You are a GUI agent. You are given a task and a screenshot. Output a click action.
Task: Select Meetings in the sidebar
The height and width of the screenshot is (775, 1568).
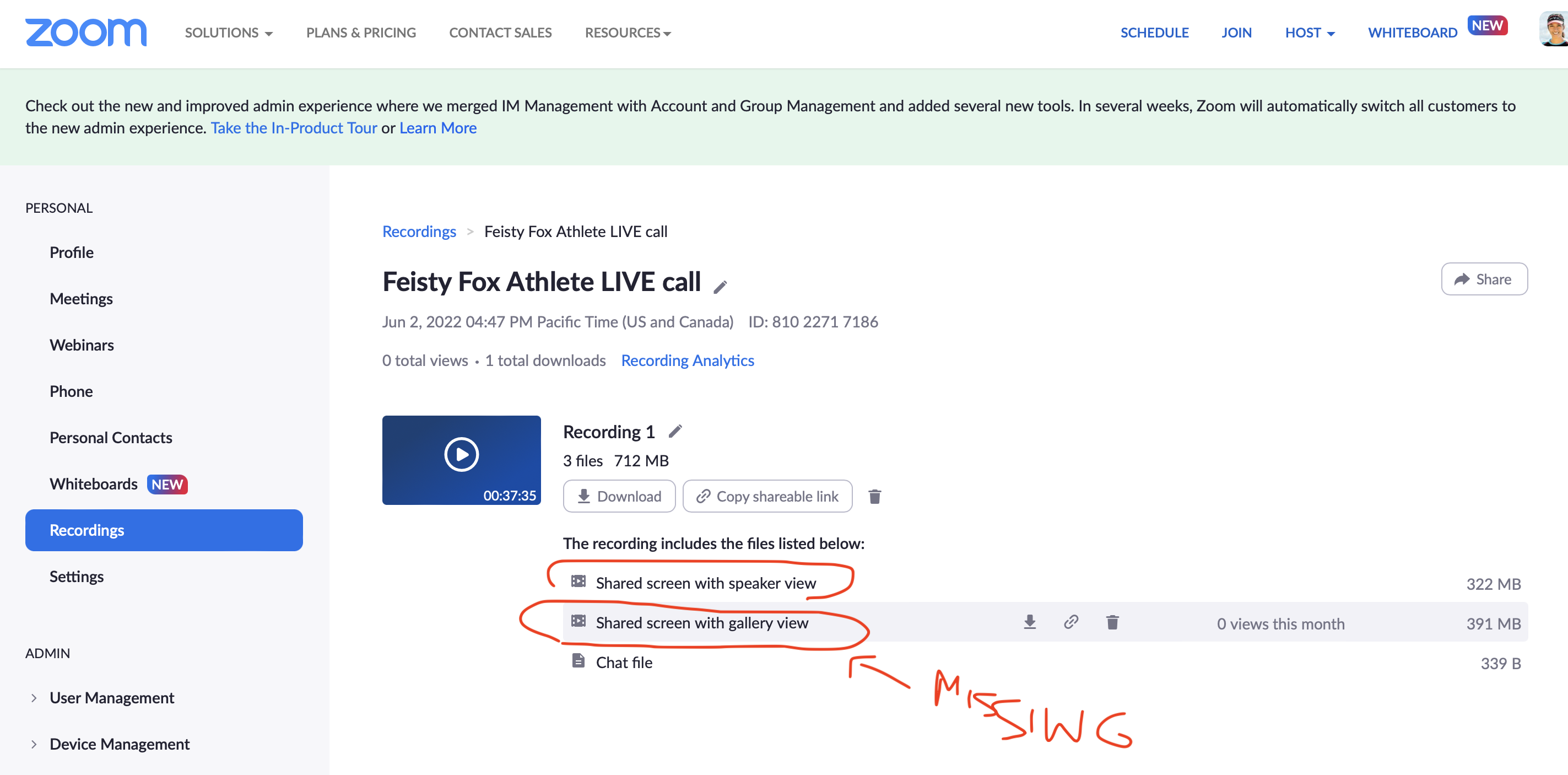[81, 299]
